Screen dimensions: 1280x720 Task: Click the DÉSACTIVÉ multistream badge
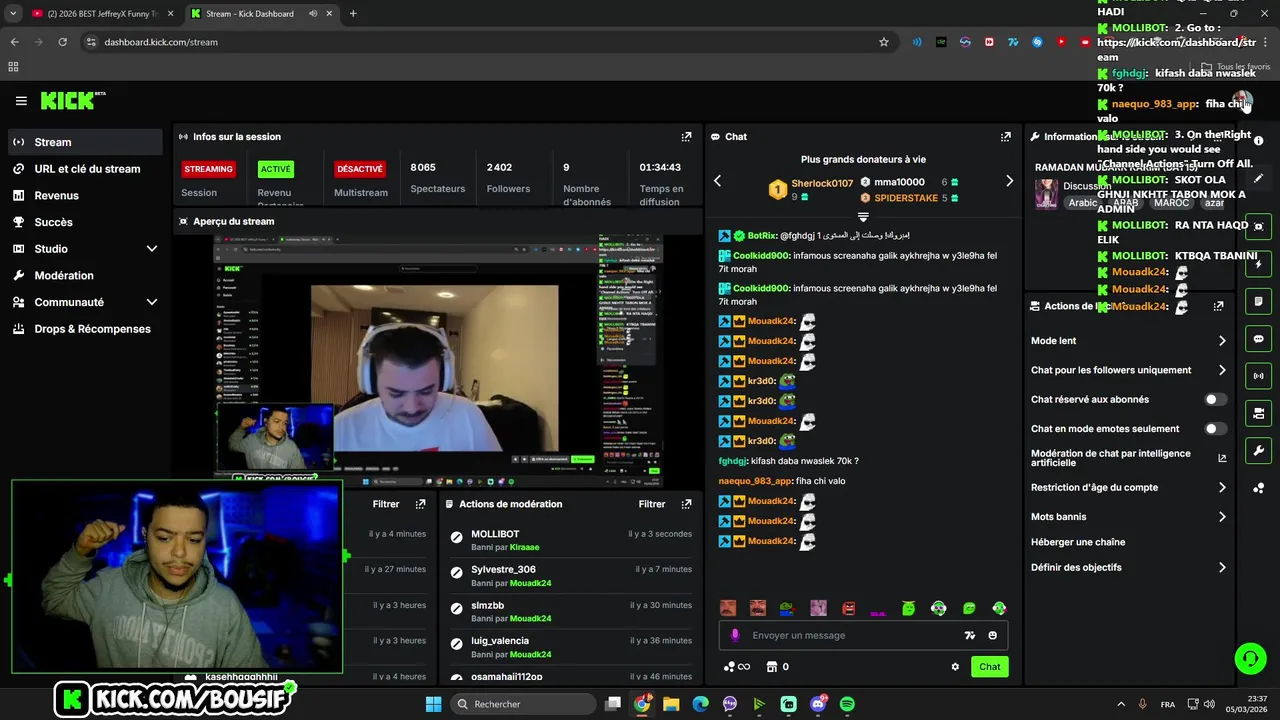pyautogui.click(x=360, y=169)
